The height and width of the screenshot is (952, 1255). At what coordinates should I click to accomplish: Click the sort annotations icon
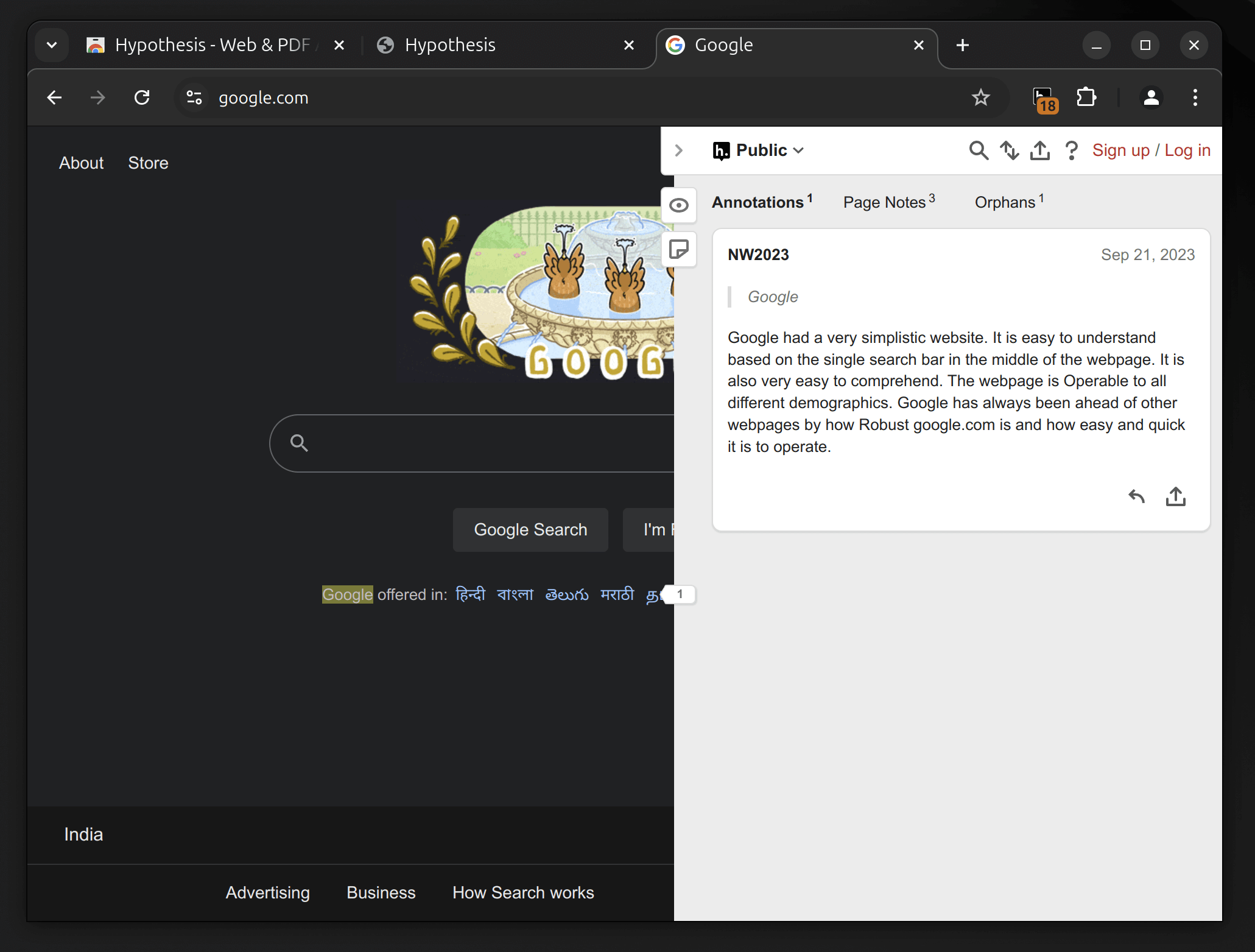click(1009, 150)
